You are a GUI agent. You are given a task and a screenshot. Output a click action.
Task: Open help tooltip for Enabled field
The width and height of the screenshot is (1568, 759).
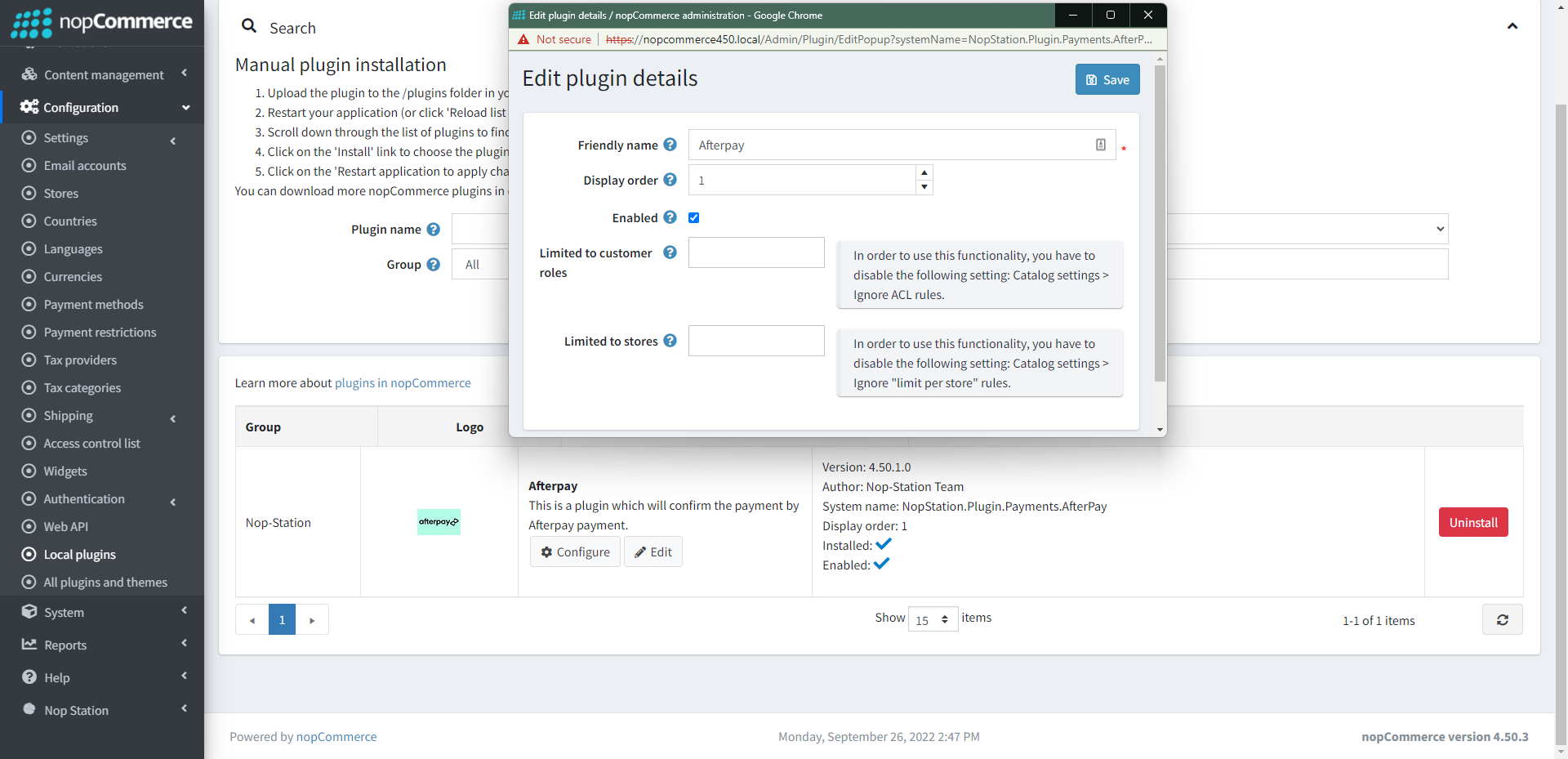coord(670,217)
